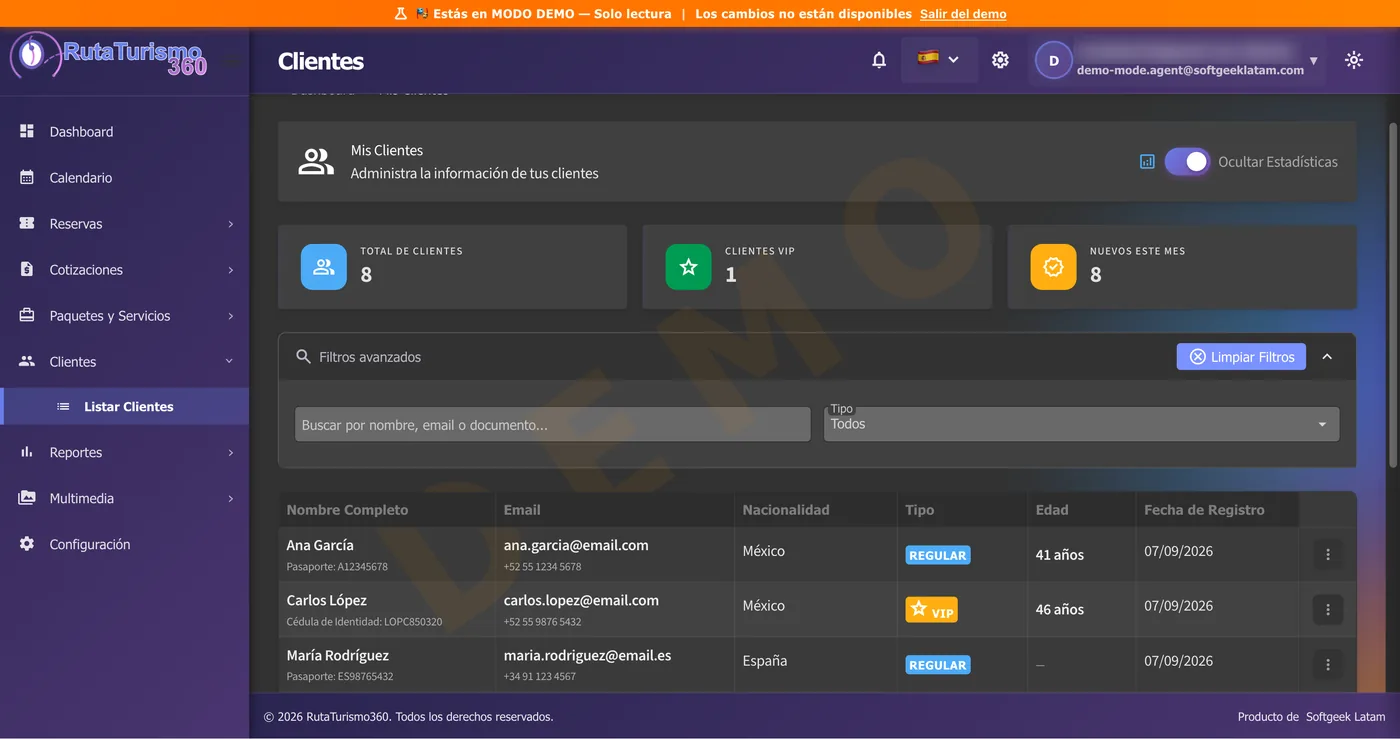Open Calendario from the sidebar
Screen dimensions: 1400x739
click(x=124, y=178)
